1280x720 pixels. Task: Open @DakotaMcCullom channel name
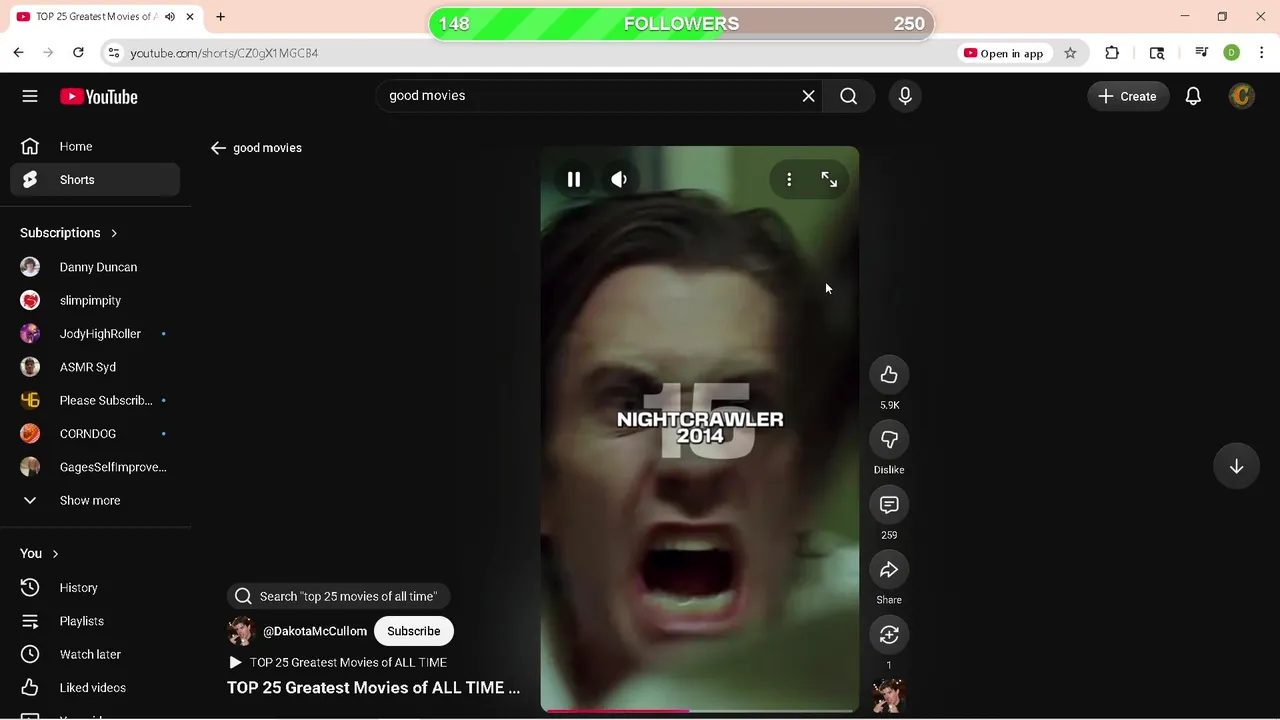coord(315,631)
